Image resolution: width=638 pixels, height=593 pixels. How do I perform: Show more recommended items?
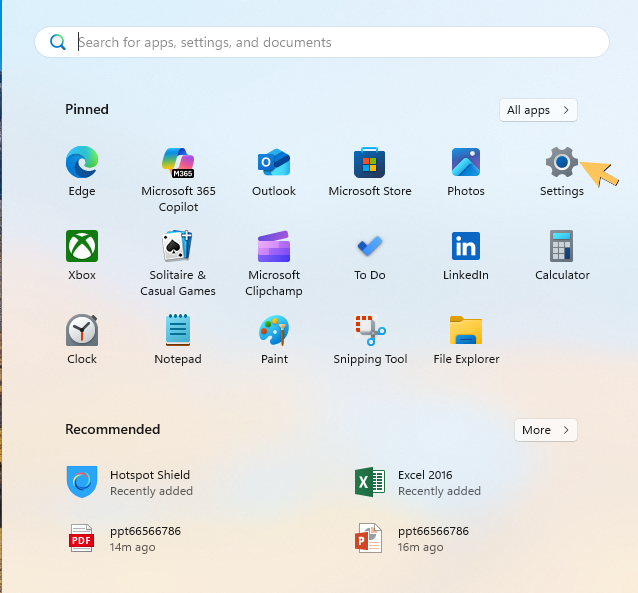(x=546, y=430)
